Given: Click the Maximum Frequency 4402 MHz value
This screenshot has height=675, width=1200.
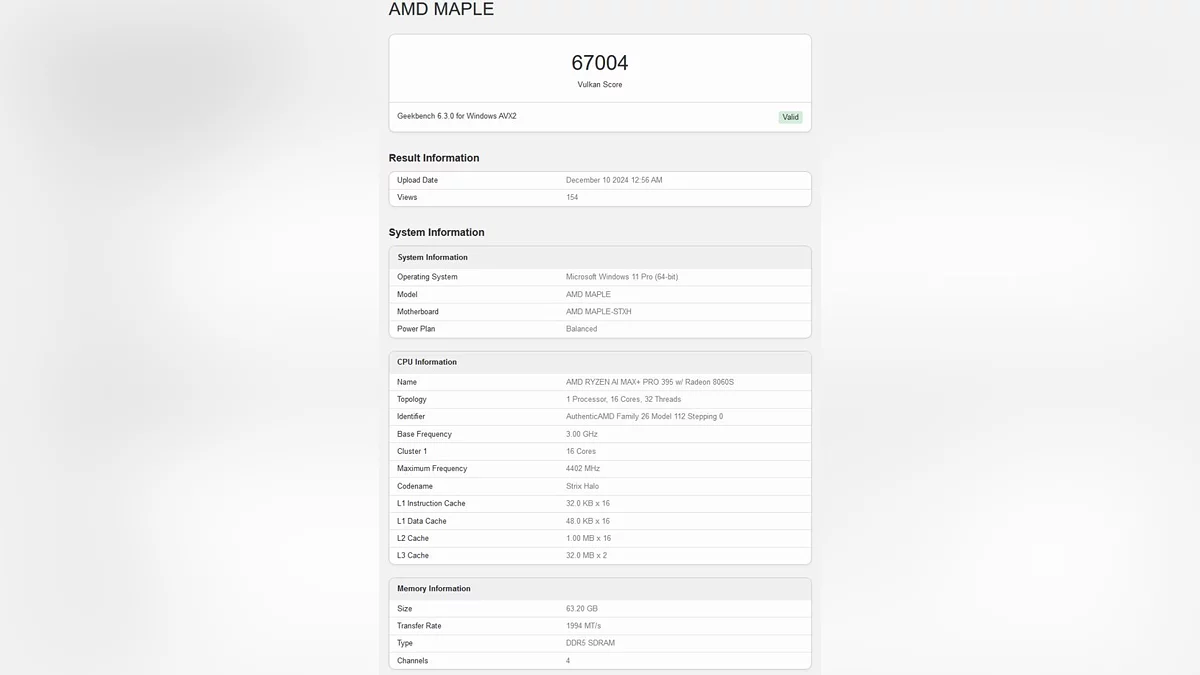Looking at the screenshot, I should coord(583,468).
